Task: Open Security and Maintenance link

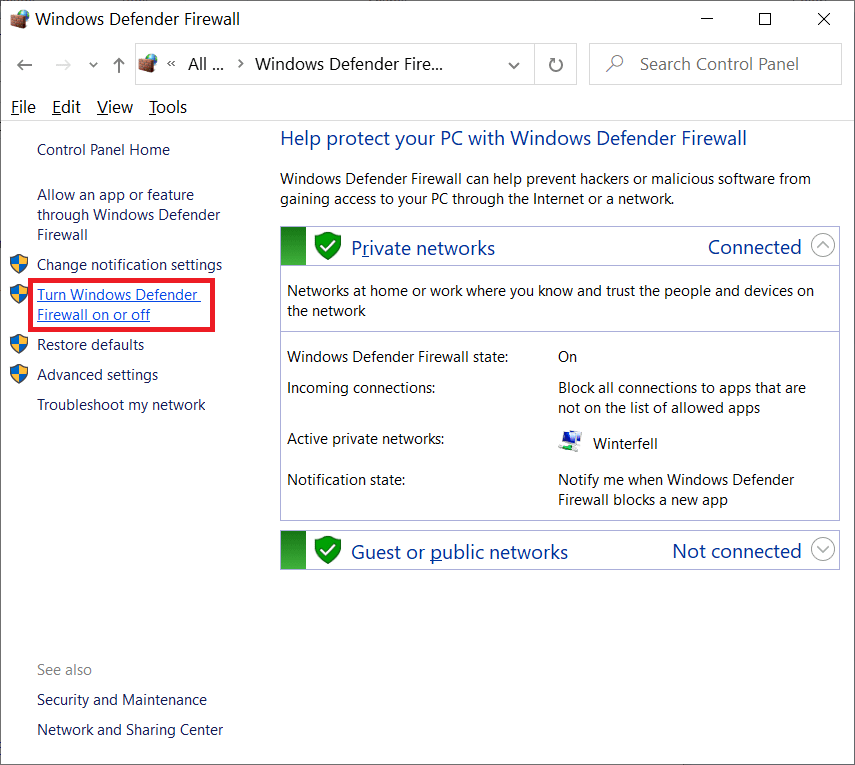Action: coord(122,700)
